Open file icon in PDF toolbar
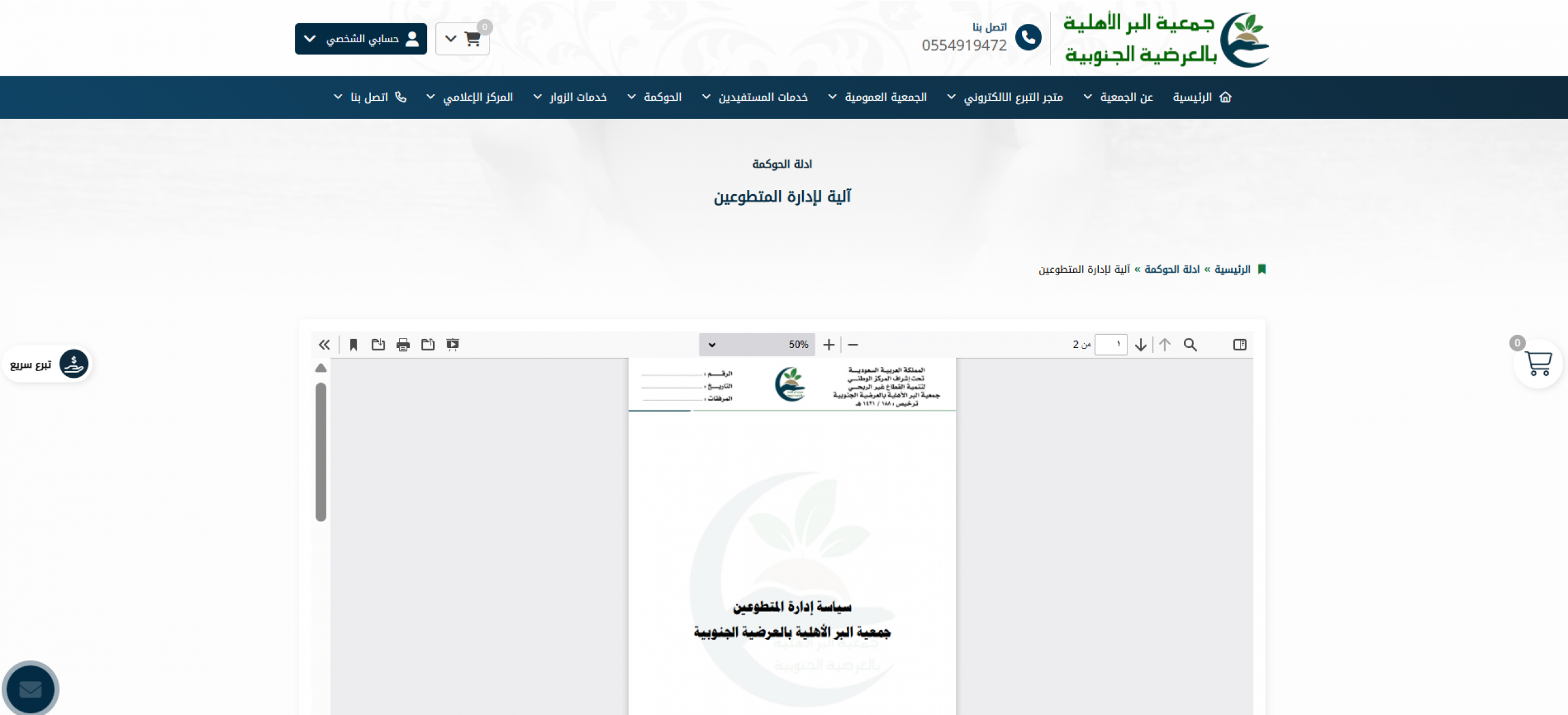1568x715 pixels. coord(428,345)
